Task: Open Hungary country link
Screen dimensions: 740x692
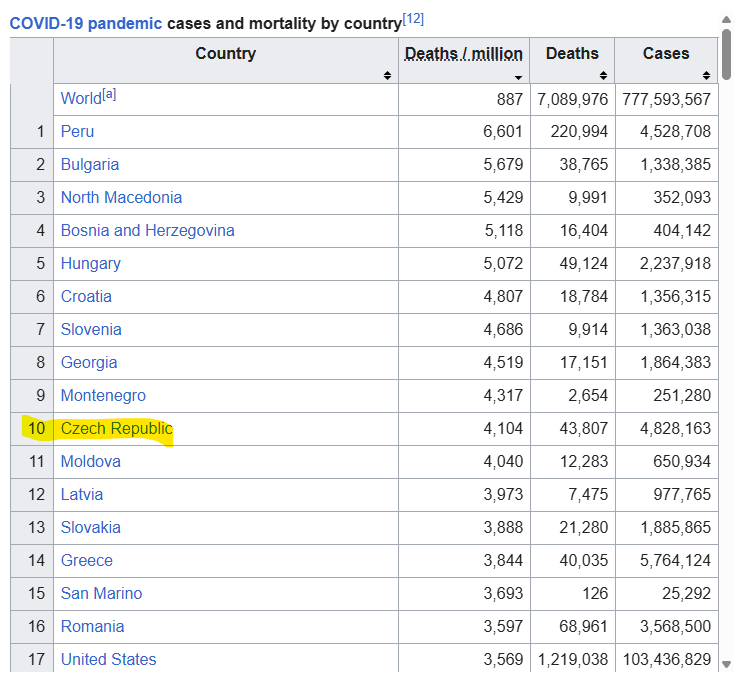Action: coord(91,263)
